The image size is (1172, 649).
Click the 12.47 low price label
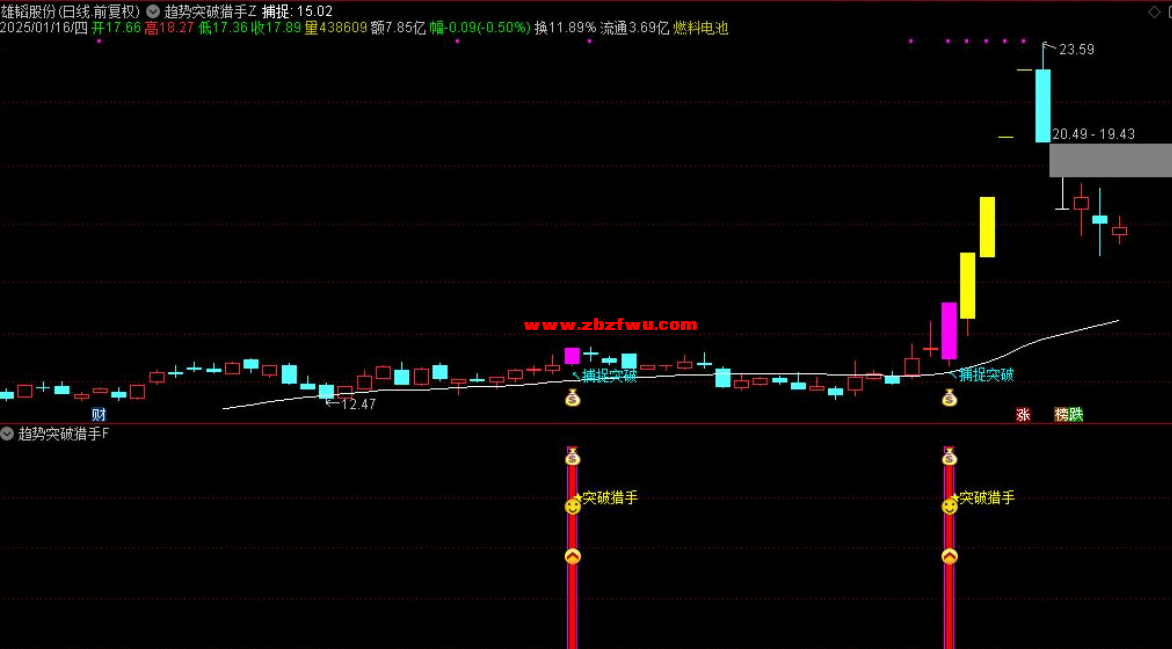[358, 405]
